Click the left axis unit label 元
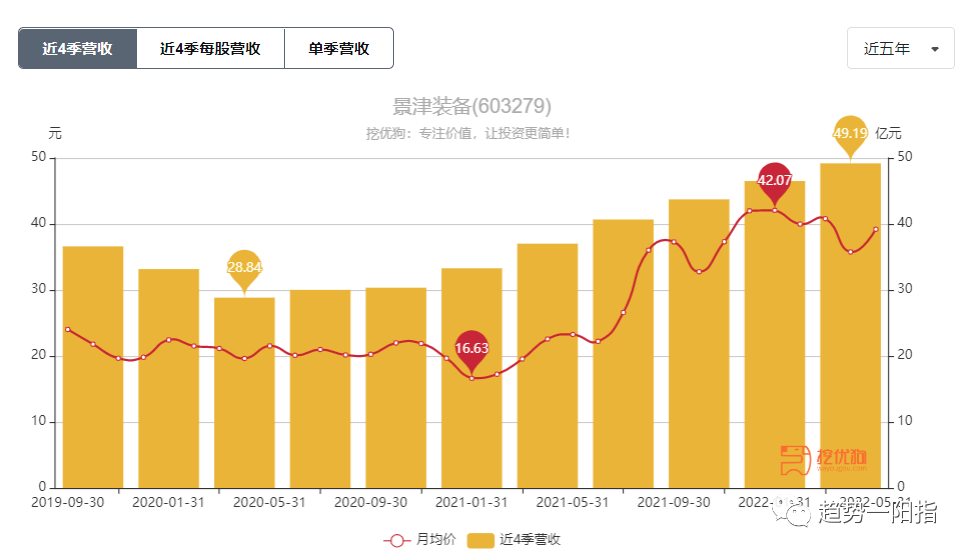The height and width of the screenshot is (555, 969). coord(55,133)
